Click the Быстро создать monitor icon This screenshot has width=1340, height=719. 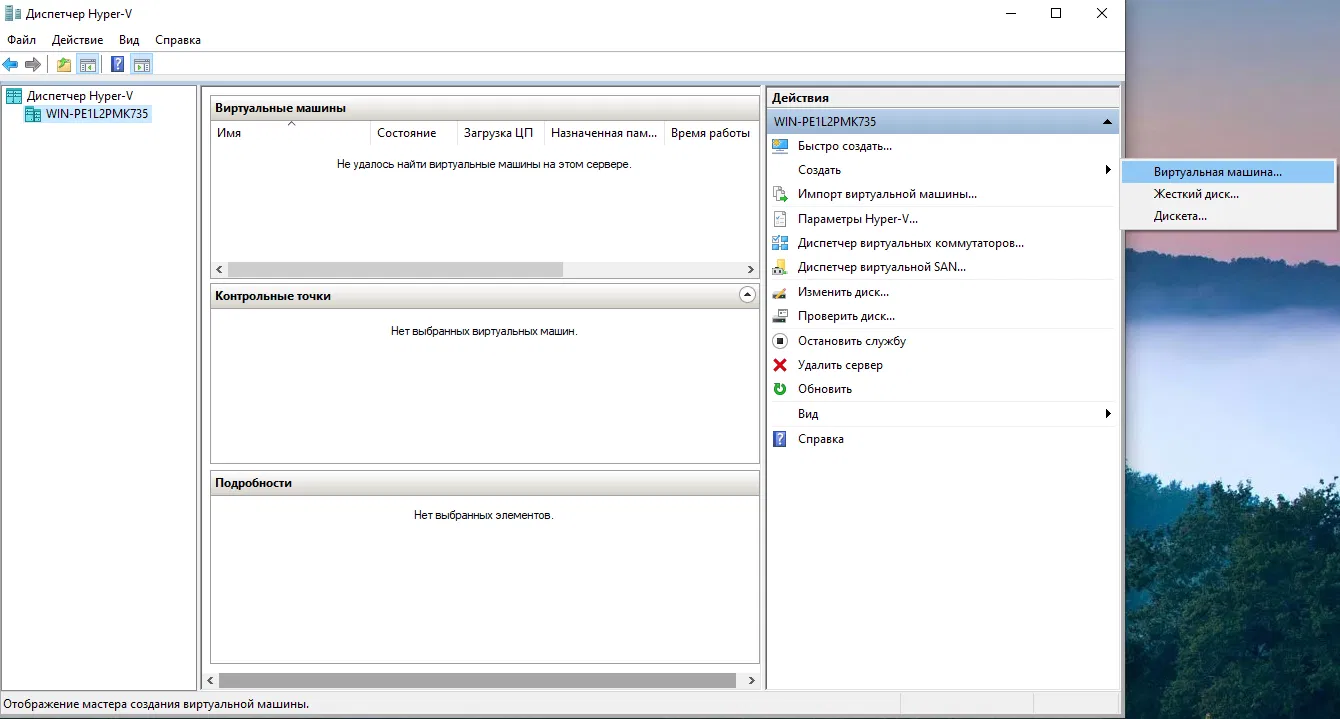tap(780, 146)
